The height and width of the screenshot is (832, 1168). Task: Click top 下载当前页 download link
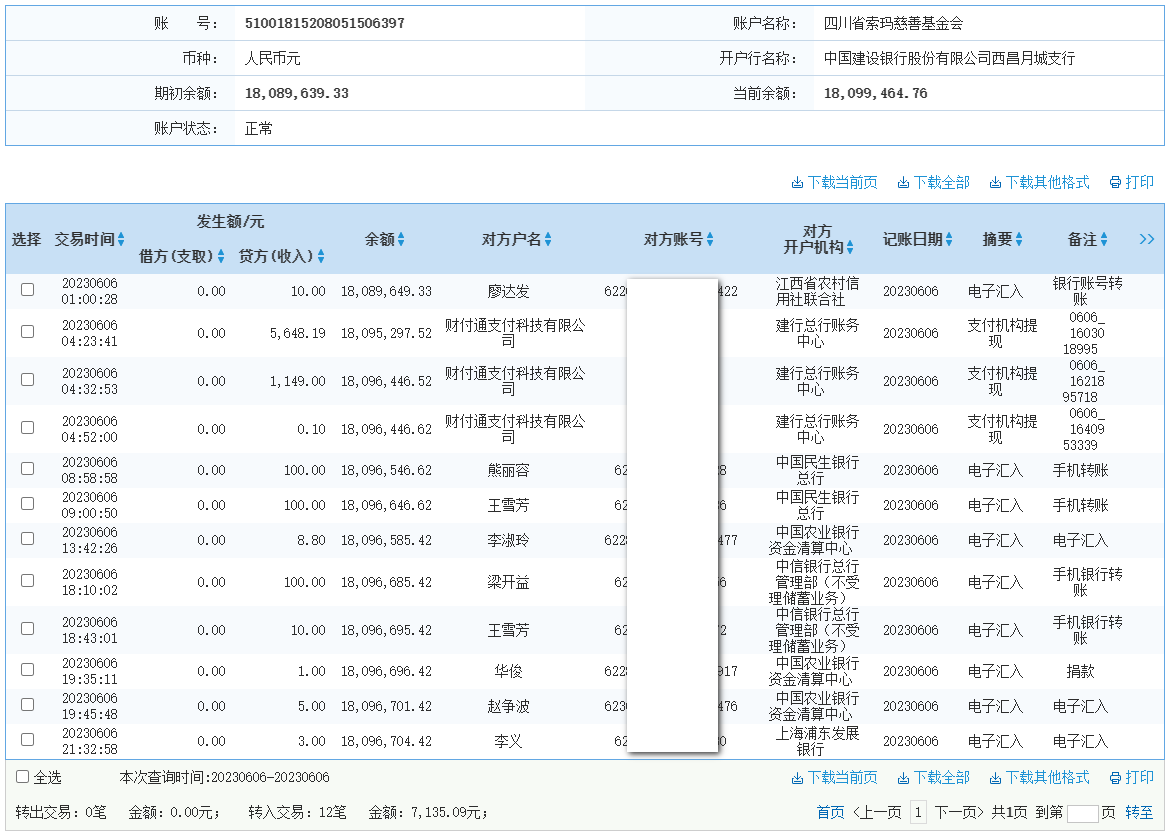tap(834, 182)
